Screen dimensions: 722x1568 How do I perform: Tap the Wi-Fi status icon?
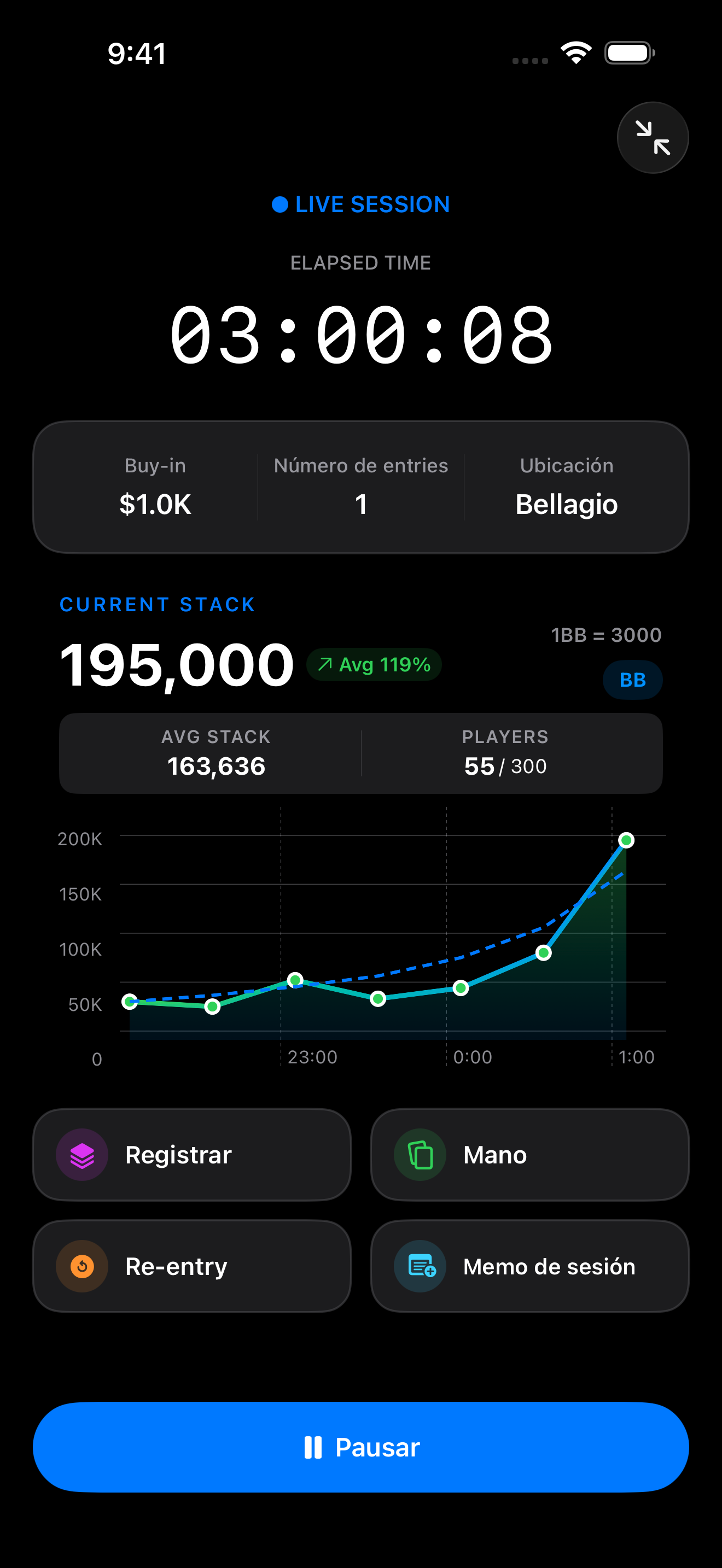pyautogui.click(x=576, y=52)
